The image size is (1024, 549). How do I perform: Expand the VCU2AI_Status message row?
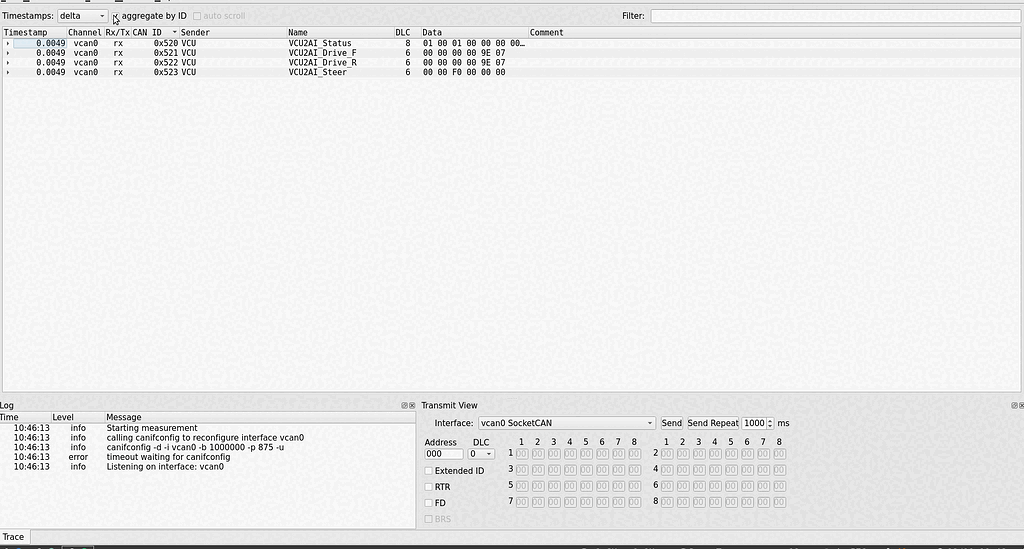(x=8, y=44)
